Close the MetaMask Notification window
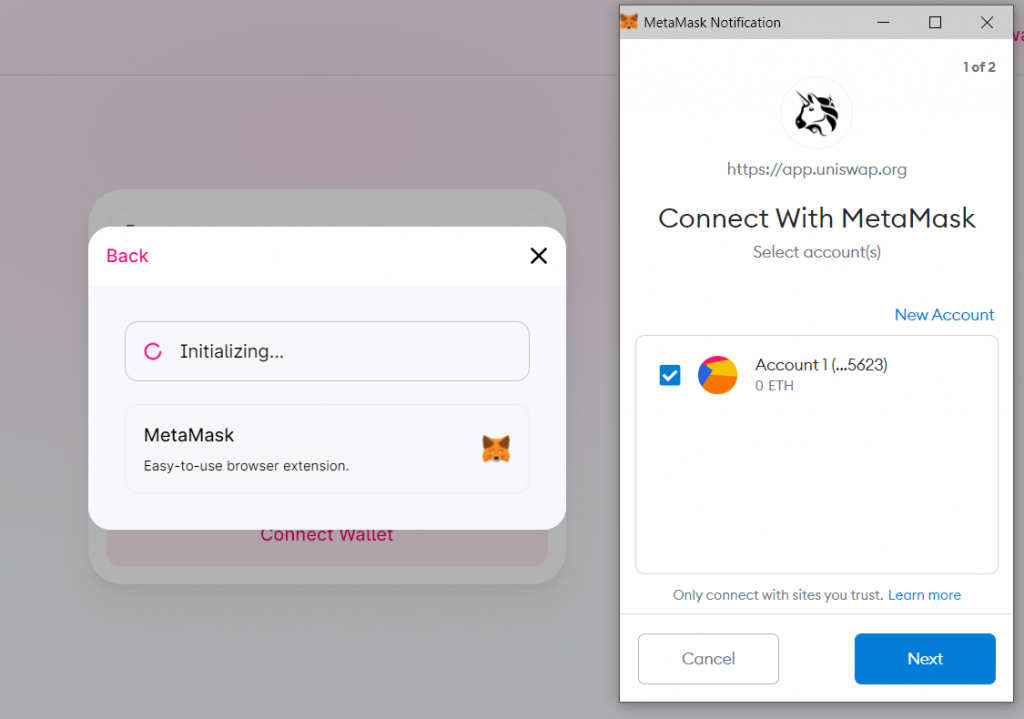Image resolution: width=1024 pixels, height=719 pixels. click(987, 22)
